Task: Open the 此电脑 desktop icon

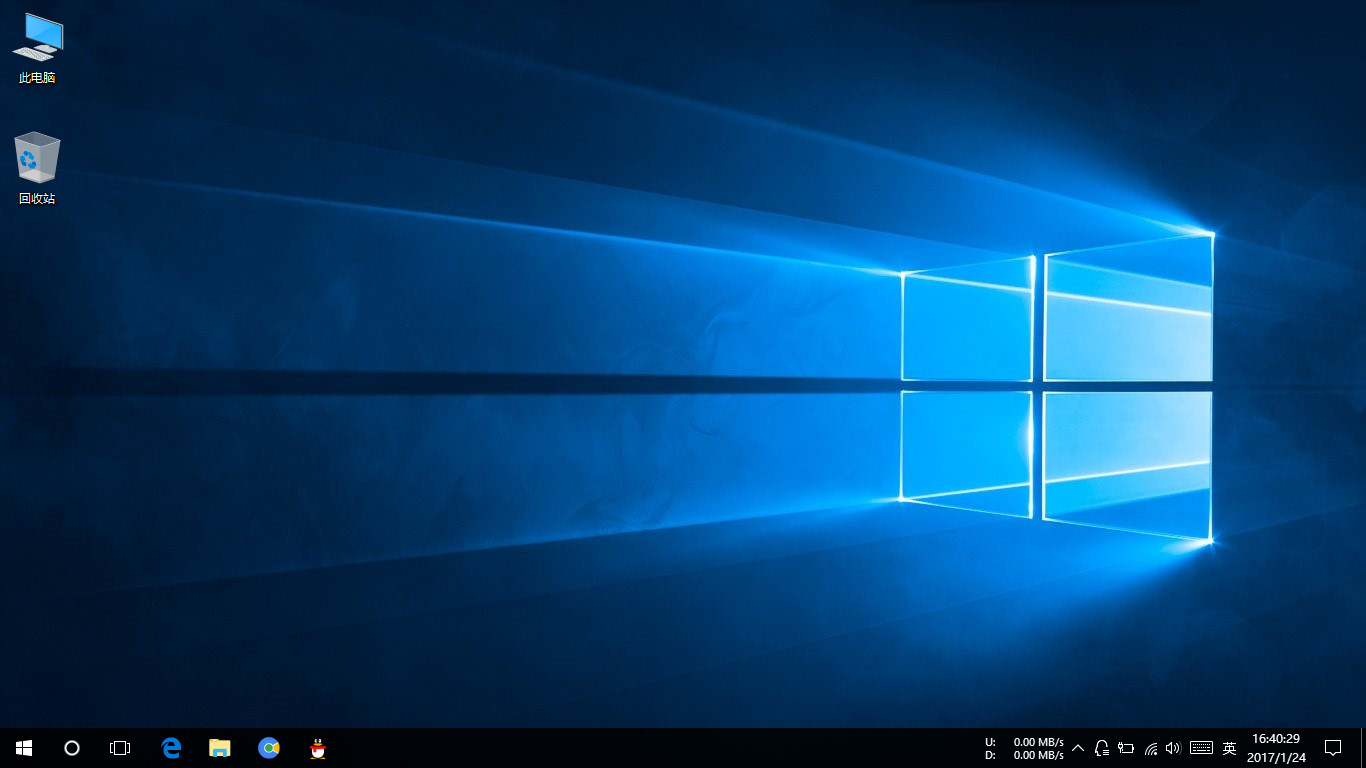Action: coord(37,45)
